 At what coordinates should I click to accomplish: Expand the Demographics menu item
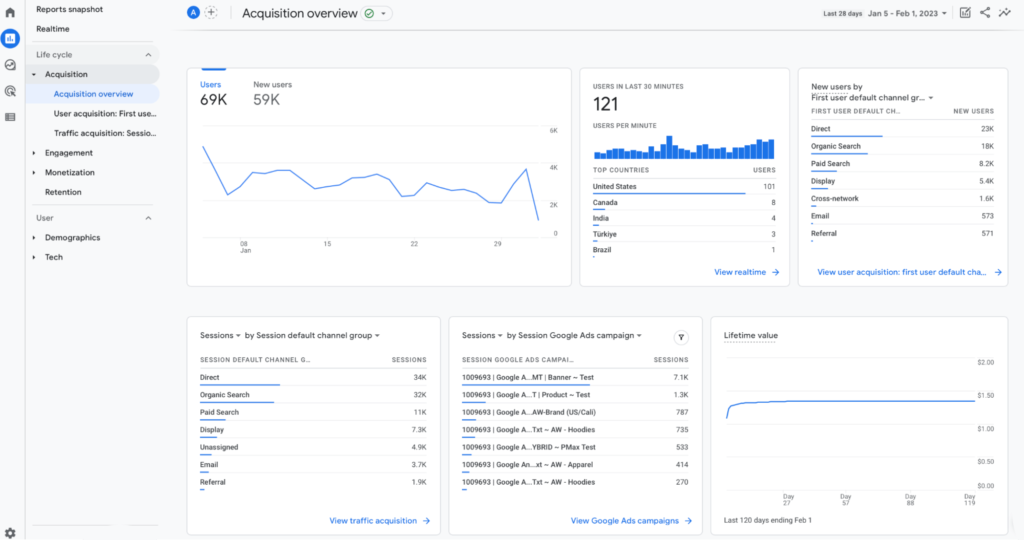coord(34,238)
